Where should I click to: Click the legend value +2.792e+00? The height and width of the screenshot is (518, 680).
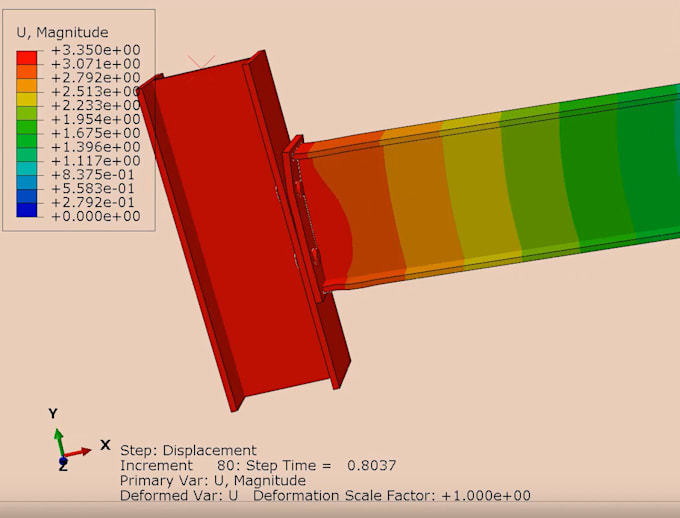pos(96,78)
